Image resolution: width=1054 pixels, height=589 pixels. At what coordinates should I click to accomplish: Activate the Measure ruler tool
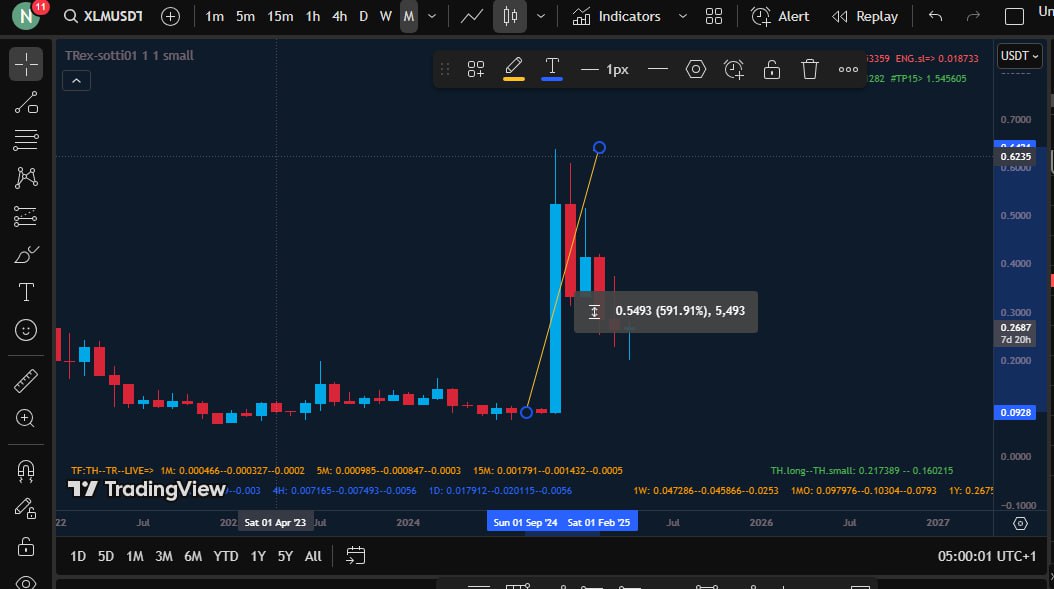(26, 381)
